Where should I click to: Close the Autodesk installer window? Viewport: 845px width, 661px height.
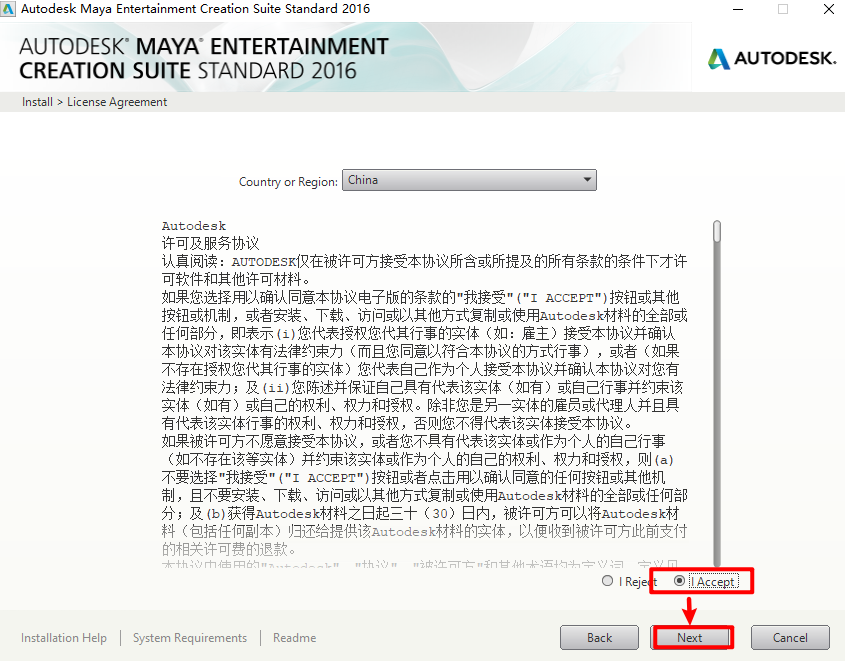[x=827, y=9]
